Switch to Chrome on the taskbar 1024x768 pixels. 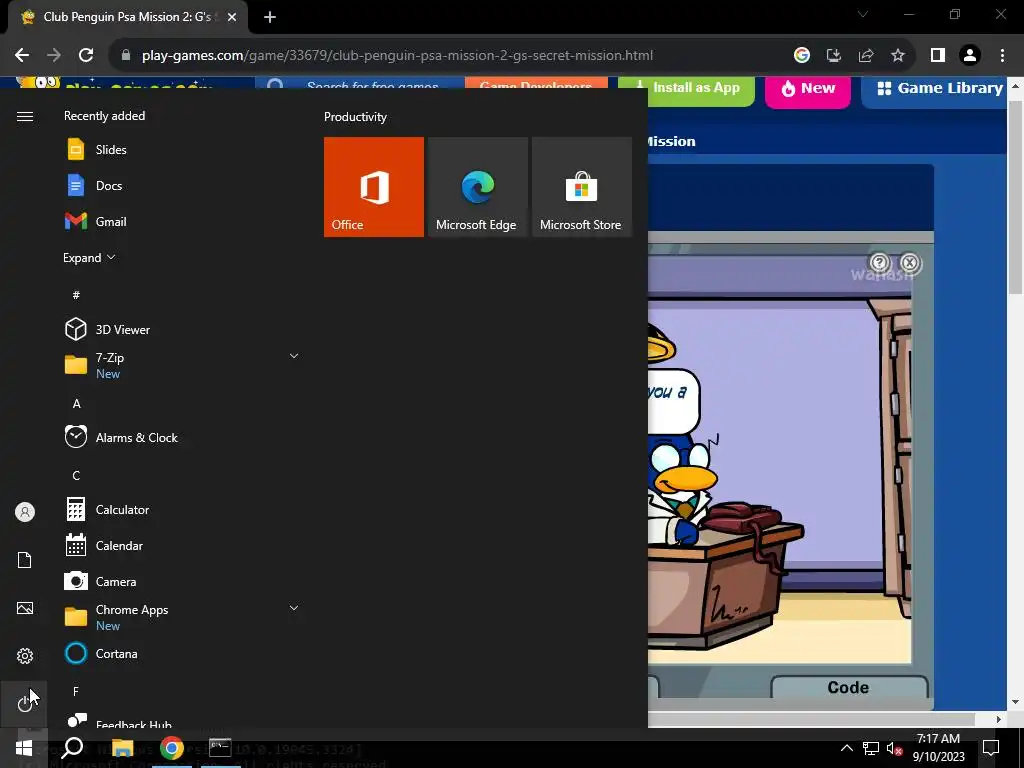pyautogui.click(x=172, y=748)
